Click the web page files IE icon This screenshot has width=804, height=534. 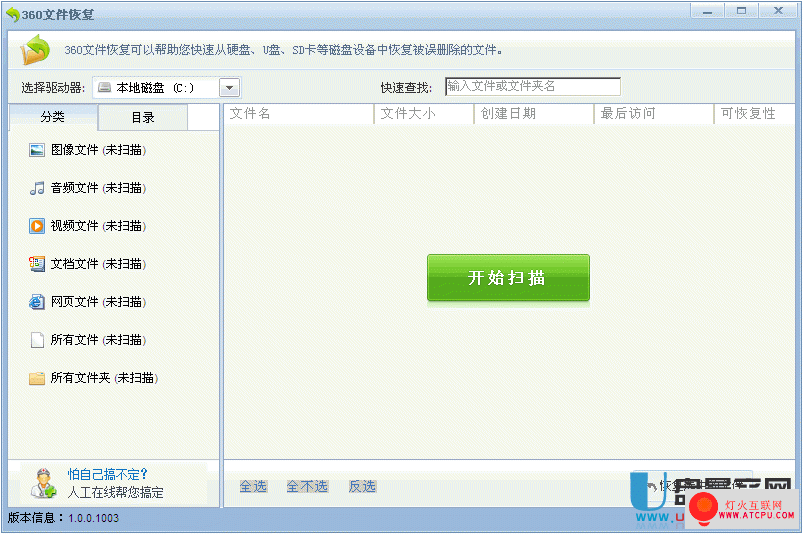pos(37,302)
